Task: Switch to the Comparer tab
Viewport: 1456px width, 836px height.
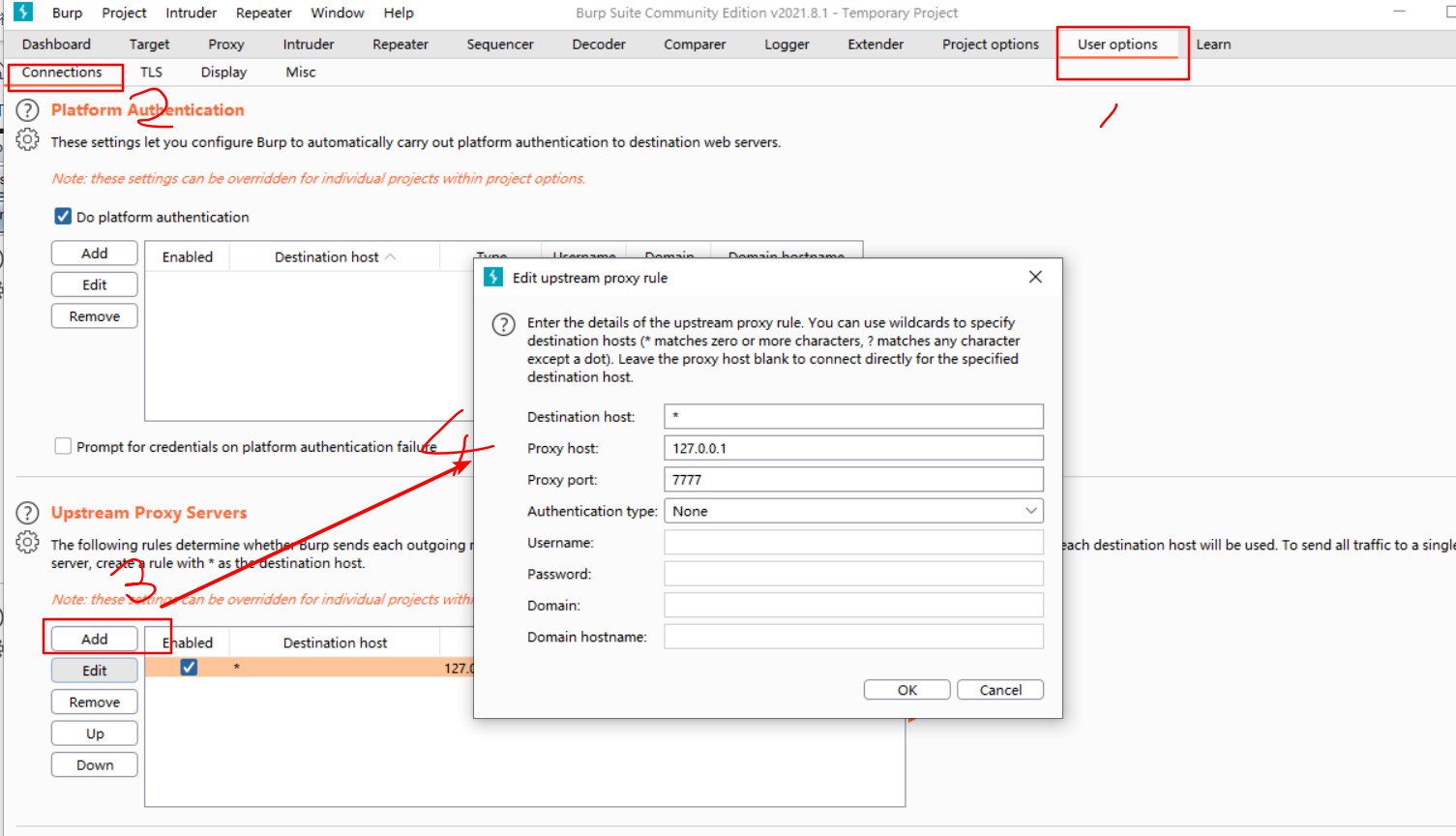Action: (695, 45)
